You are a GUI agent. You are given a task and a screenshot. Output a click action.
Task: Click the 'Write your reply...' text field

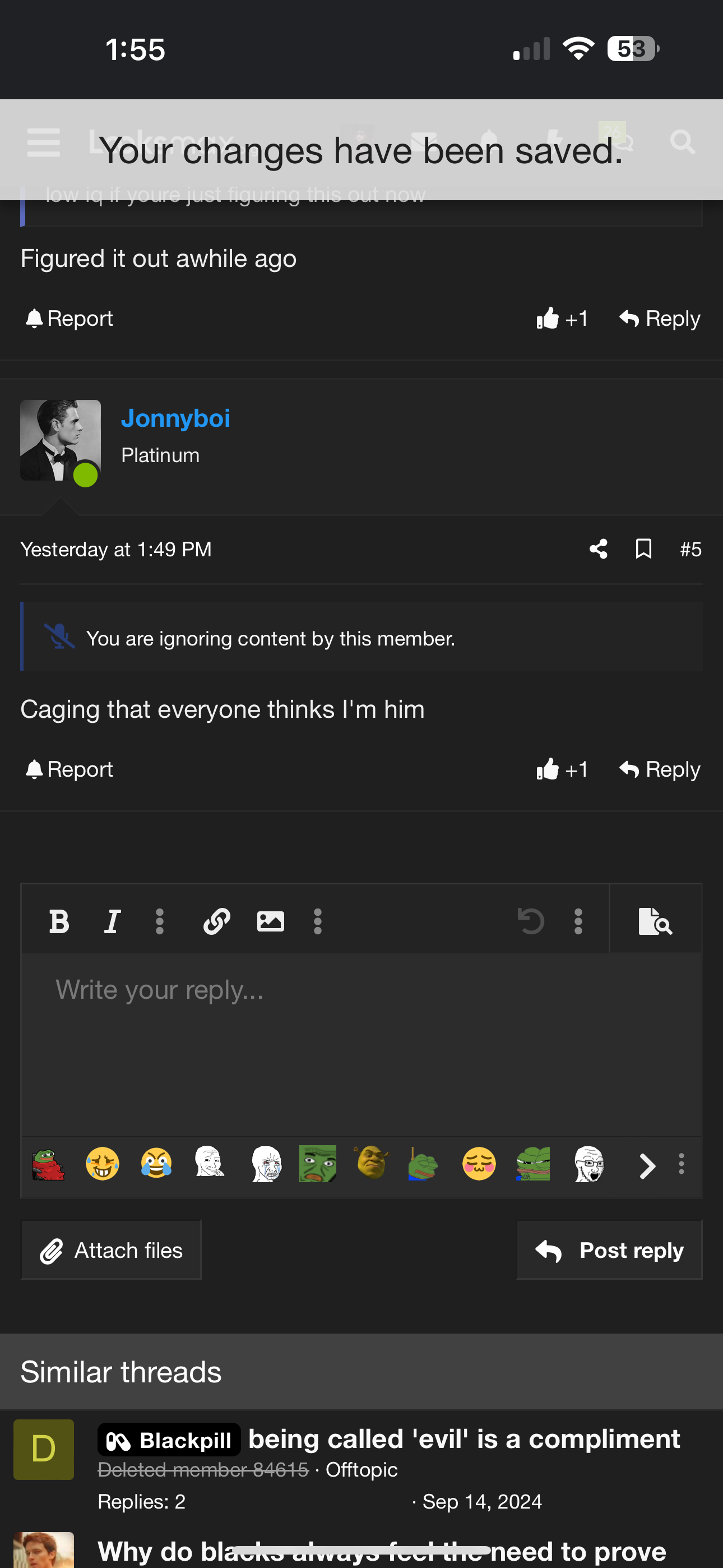361,1044
